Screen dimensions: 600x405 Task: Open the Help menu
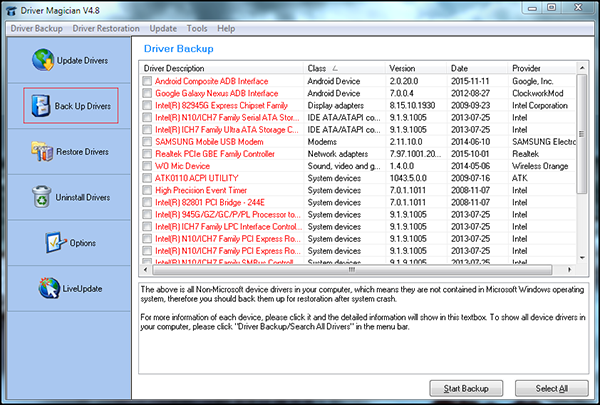coord(226,28)
